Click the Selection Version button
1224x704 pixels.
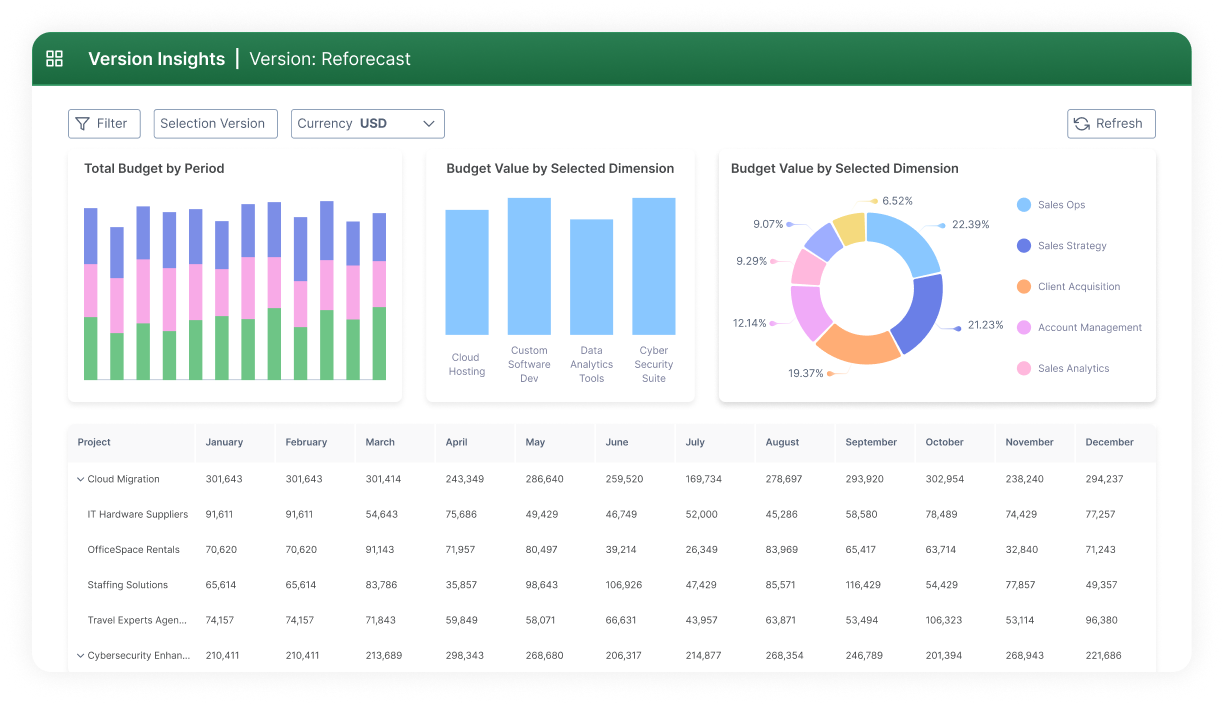coord(215,124)
